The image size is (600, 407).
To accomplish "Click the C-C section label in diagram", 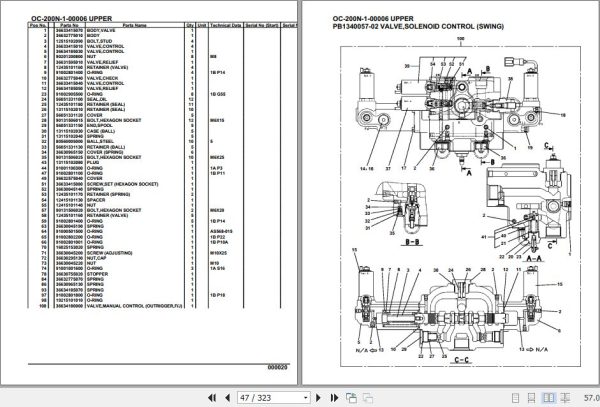I will coord(461,360).
